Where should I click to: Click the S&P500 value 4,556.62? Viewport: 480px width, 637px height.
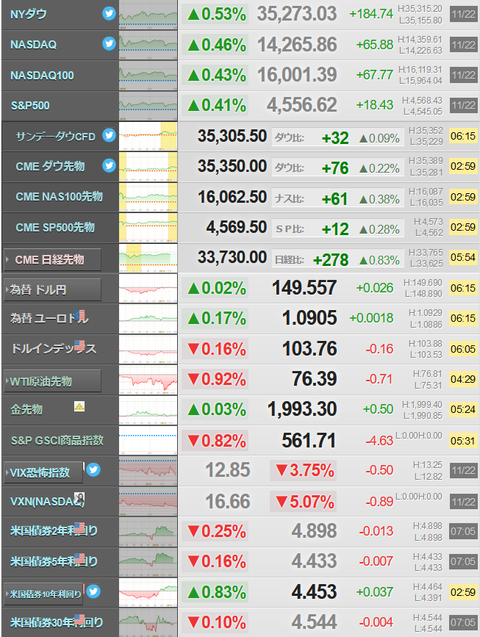[302, 105]
